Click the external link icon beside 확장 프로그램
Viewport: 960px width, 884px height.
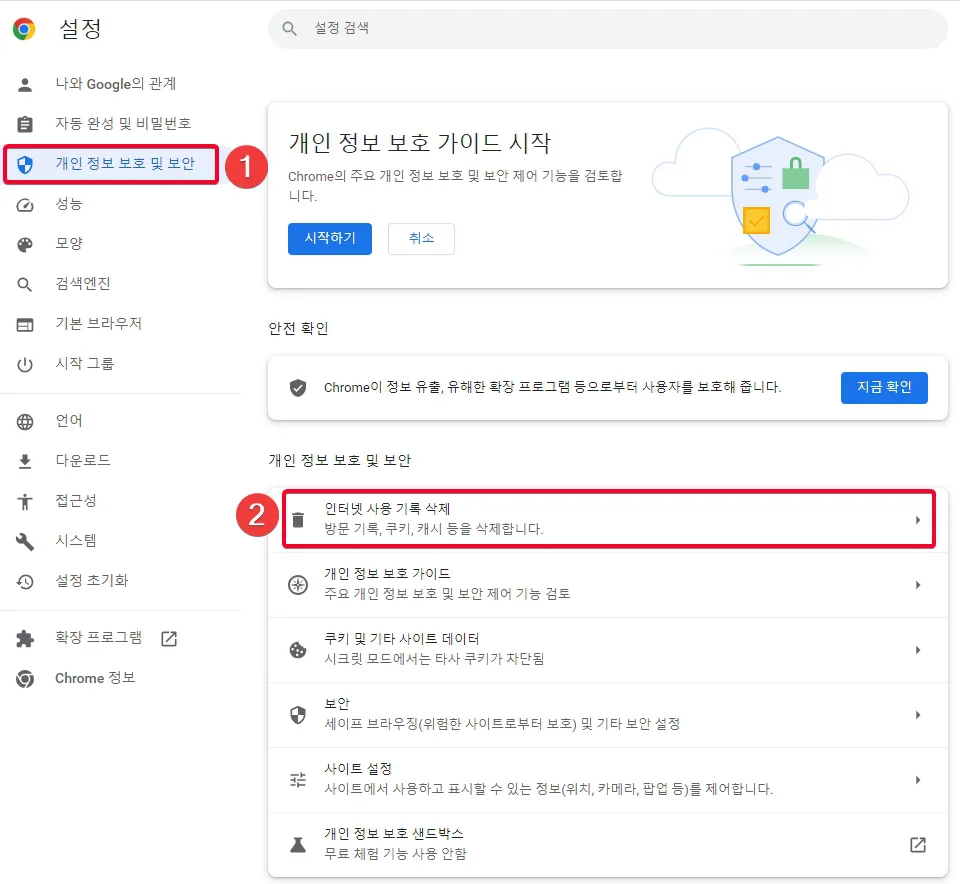point(169,639)
